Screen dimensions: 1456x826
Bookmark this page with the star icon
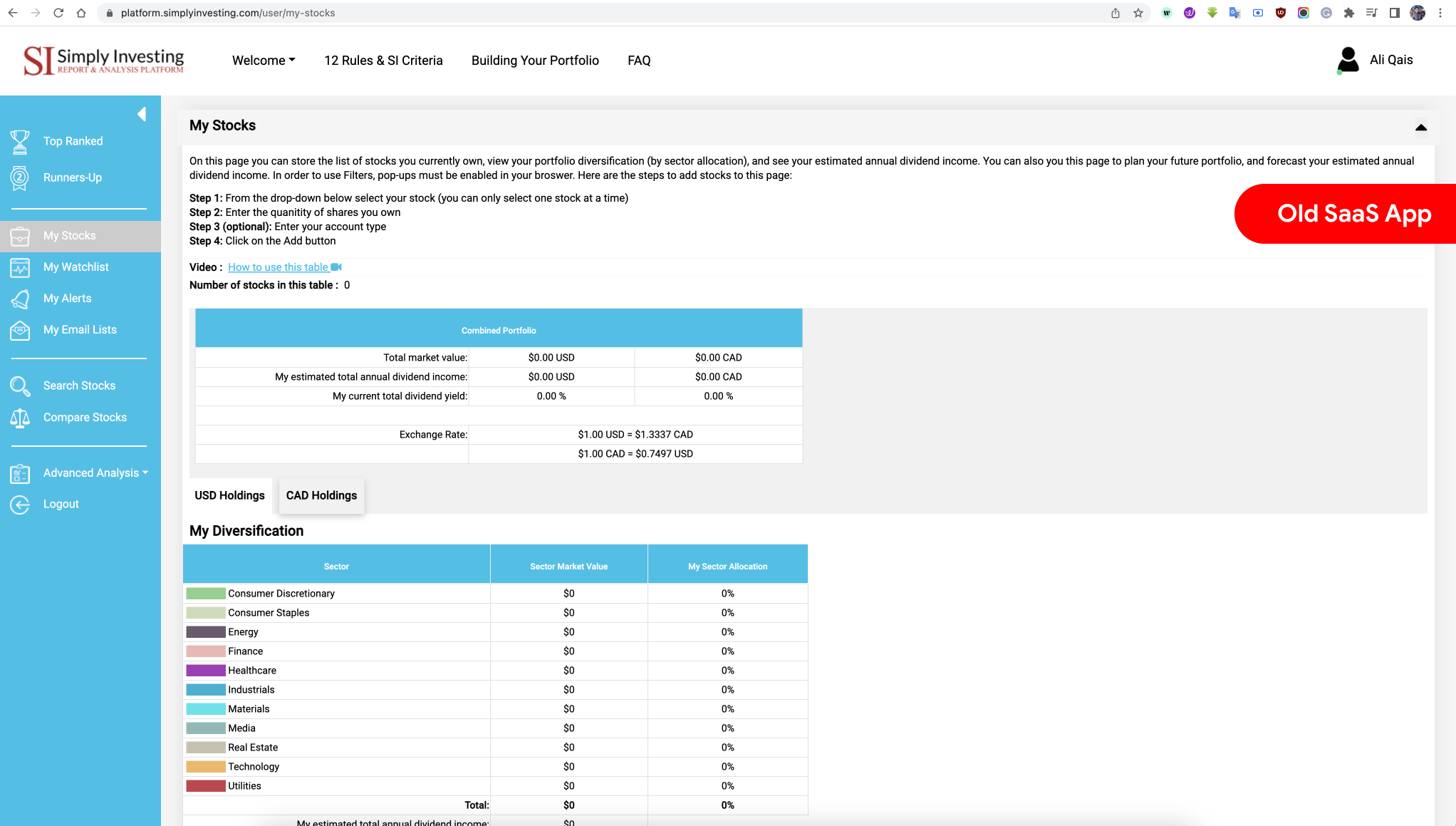coord(1138,13)
